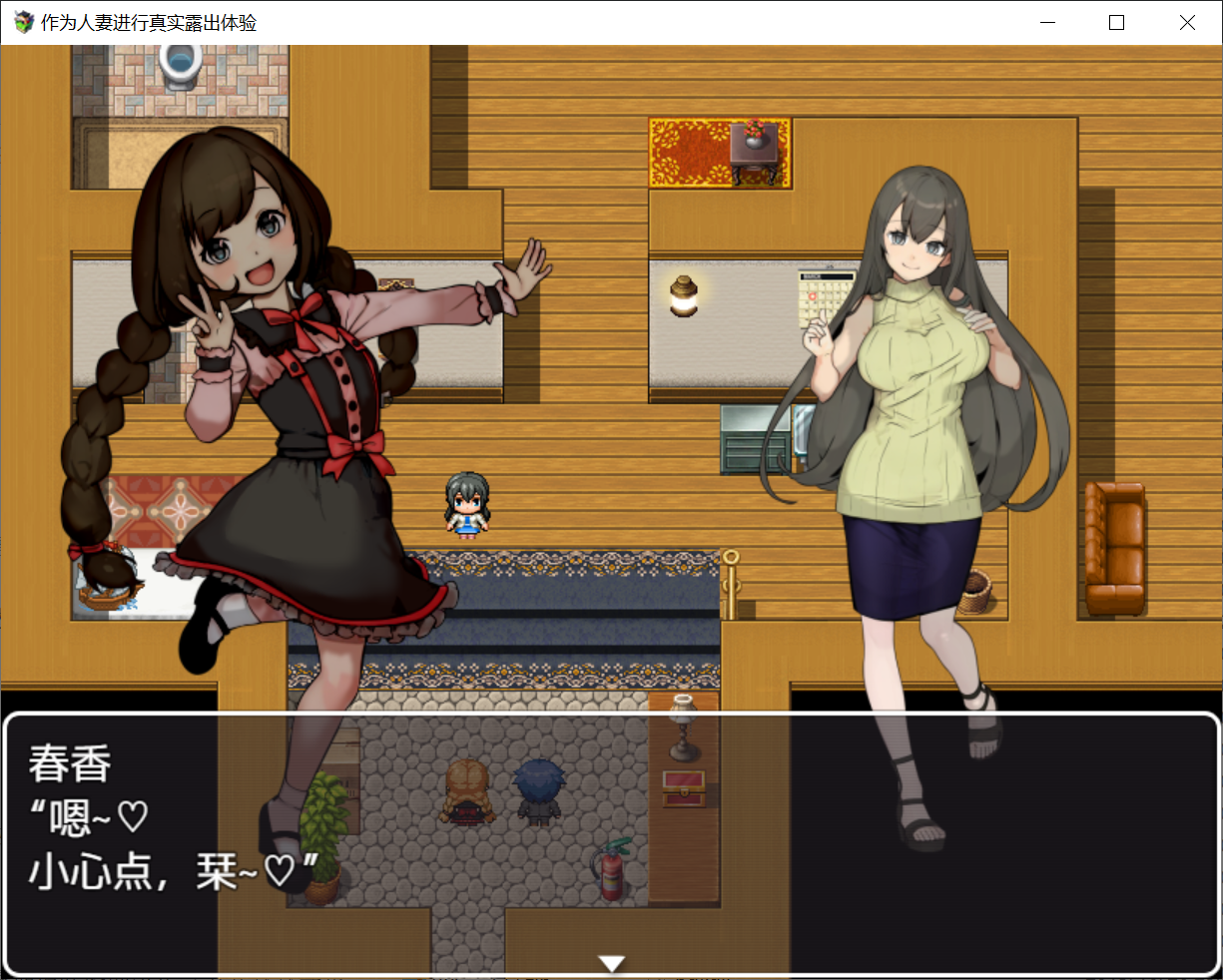The image size is (1223, 980).
Task: Click the orange leather sofa
Action: (1115, 549)
